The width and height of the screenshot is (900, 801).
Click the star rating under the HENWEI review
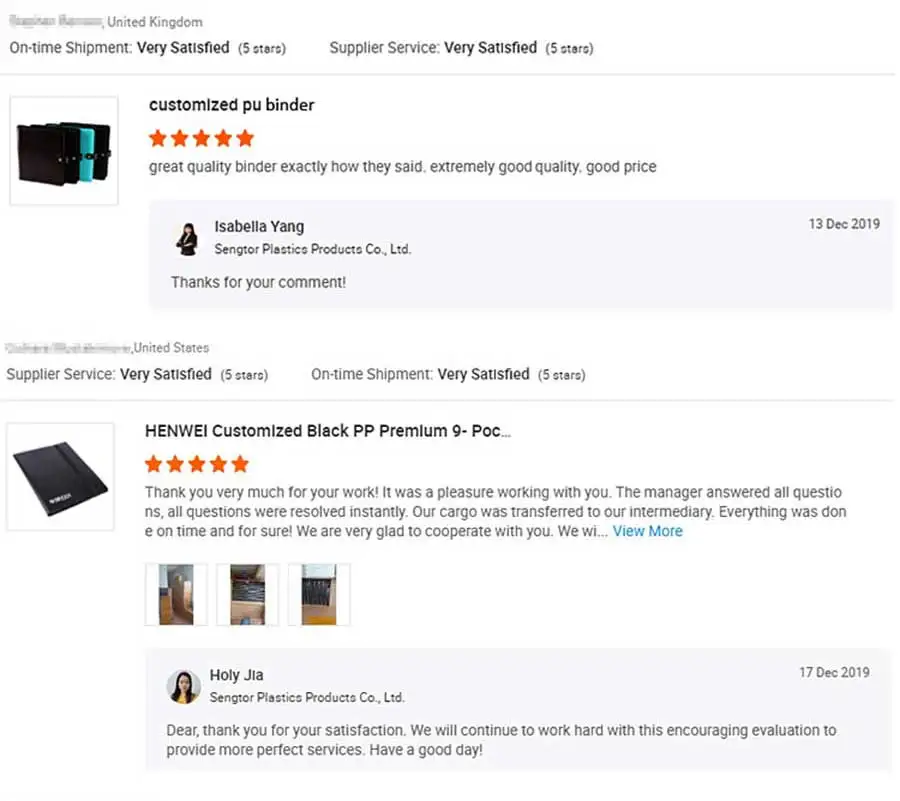pyautogui.click(x=197, y=464)
